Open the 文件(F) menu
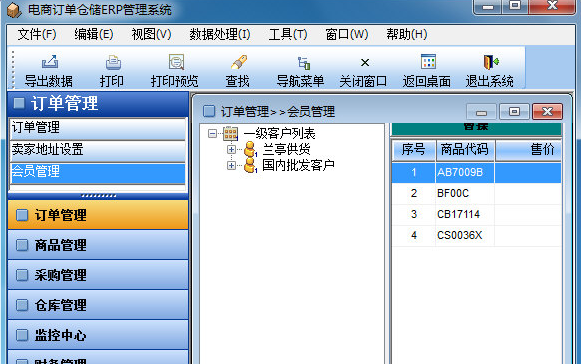 pyautogui.click(x=37, y=34)
